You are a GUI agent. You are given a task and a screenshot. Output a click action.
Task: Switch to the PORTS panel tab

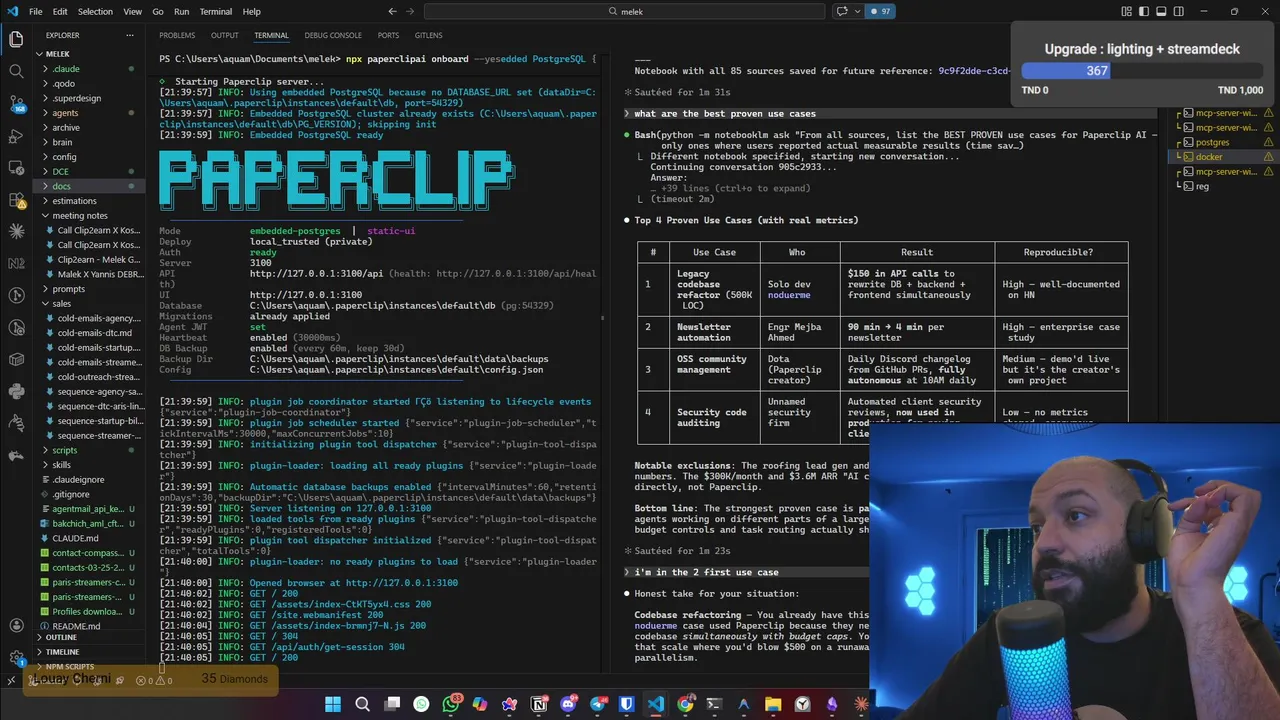pos(388,36)
